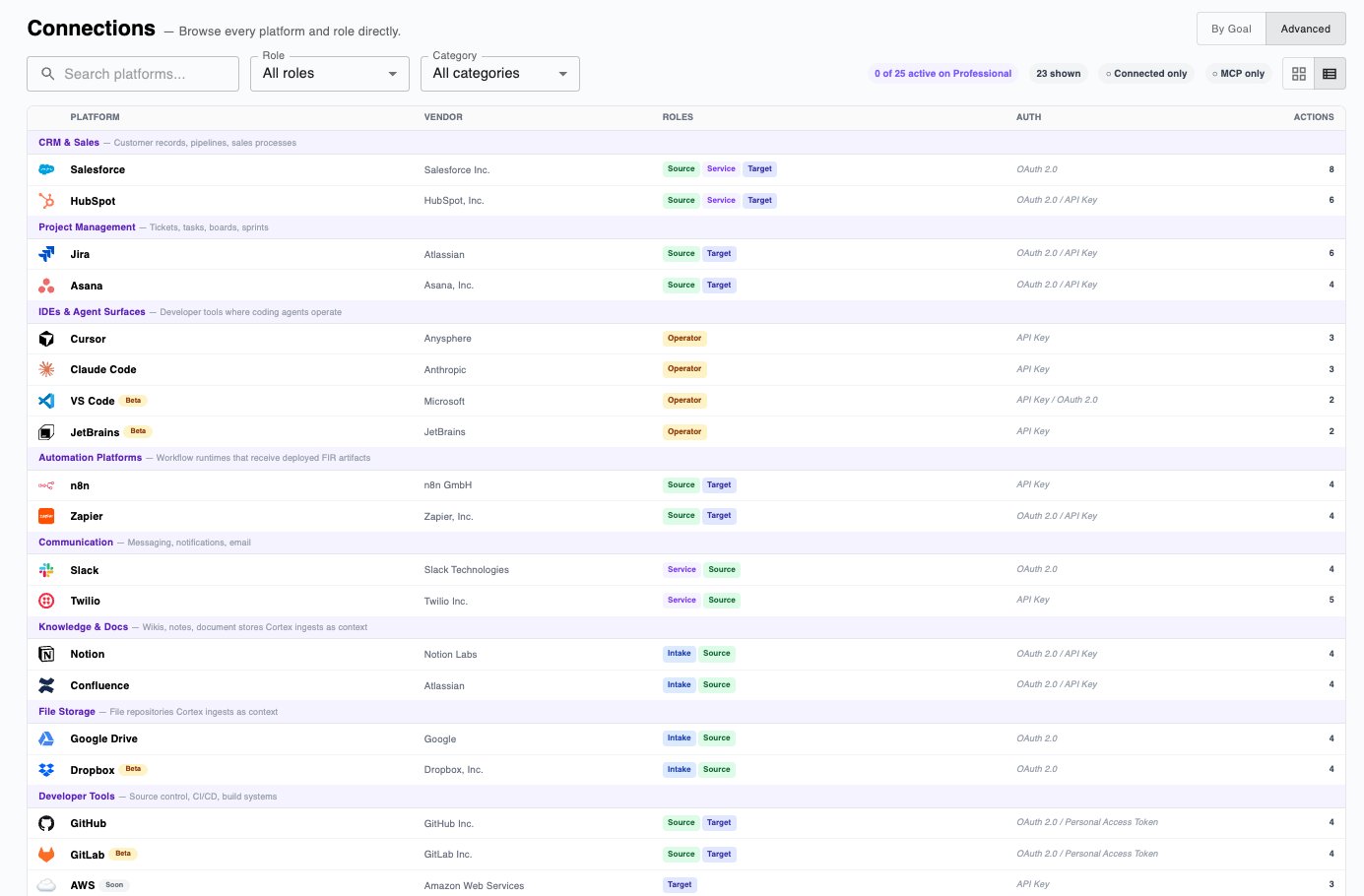This screenshot has width=1364, height=896.
Task: Select the GitHub octocat icon
Action: tap(46, 822)
